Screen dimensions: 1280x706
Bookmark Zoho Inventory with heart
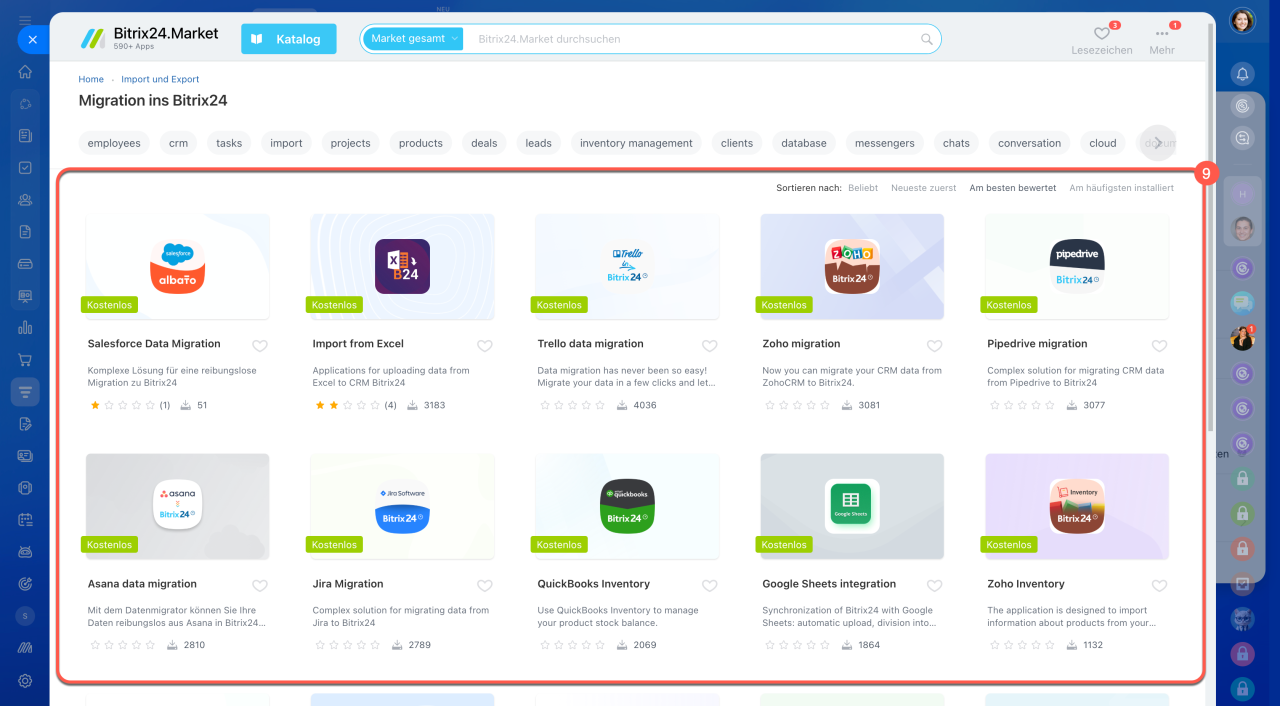click(x=1160, y=586)
